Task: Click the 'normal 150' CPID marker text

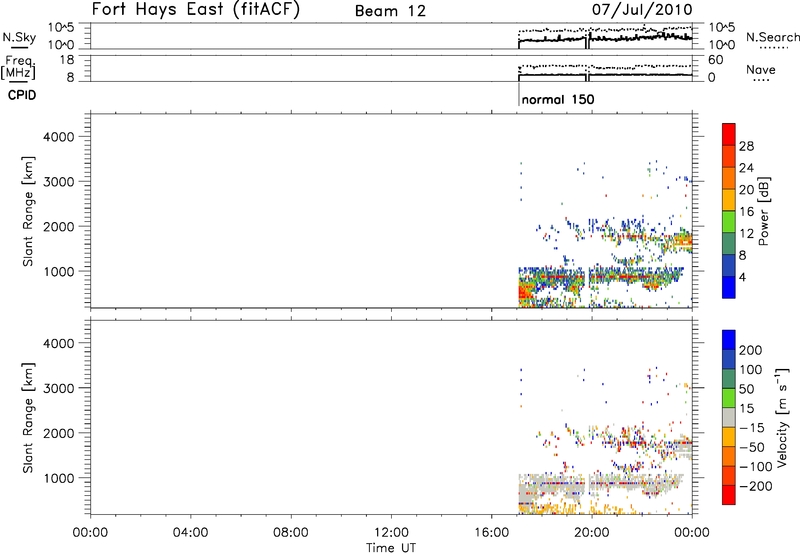Action: coord(558,99)
